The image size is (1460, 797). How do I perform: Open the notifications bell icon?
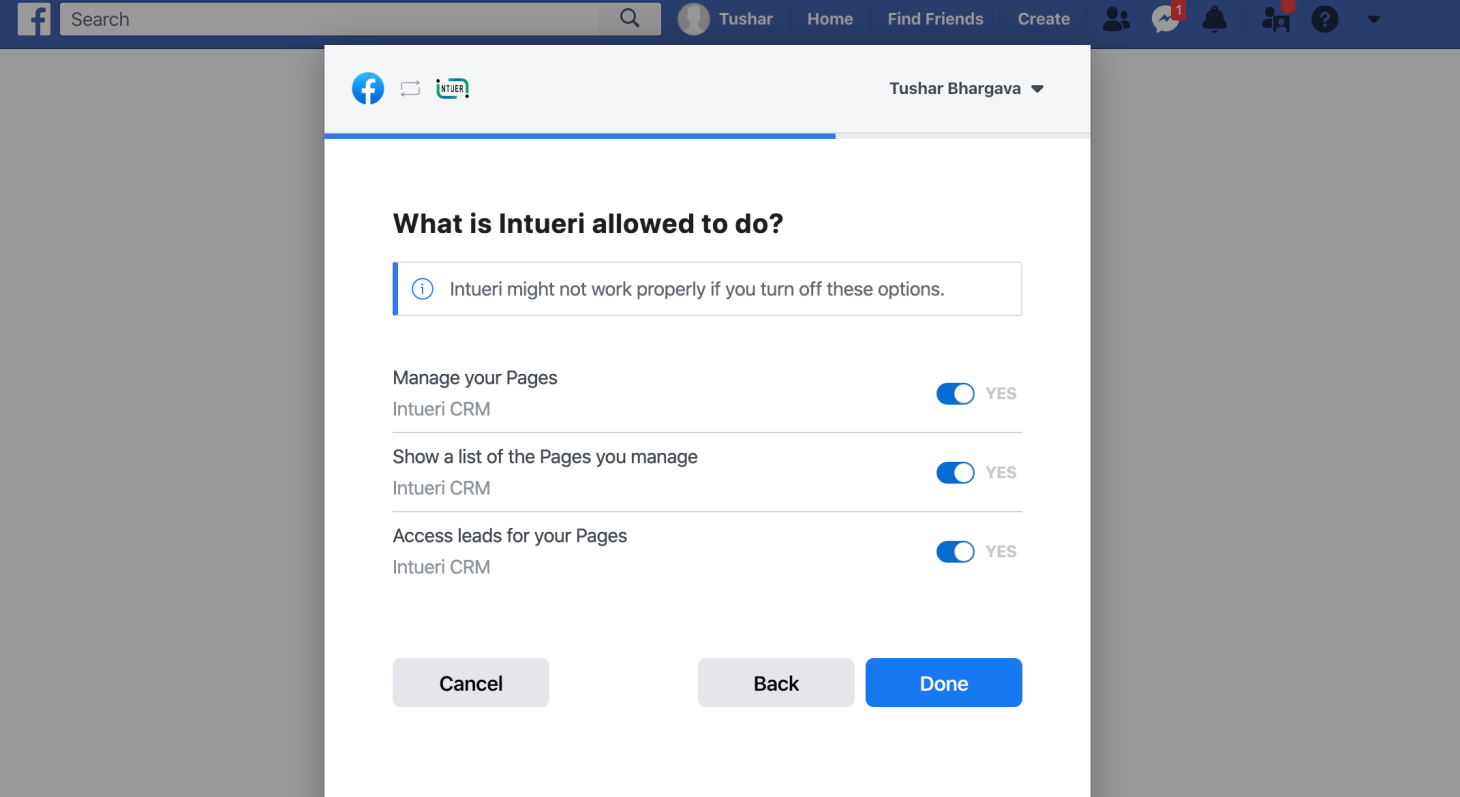click(x=1214, y=19)
